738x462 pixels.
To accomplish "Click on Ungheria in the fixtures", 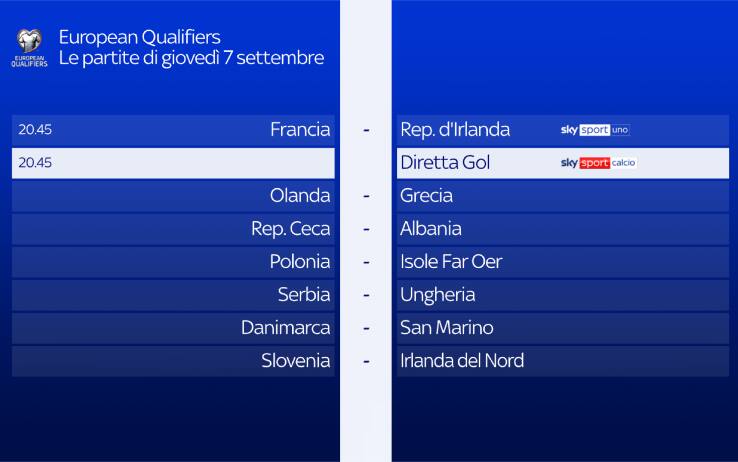I will tap(437, 295).
